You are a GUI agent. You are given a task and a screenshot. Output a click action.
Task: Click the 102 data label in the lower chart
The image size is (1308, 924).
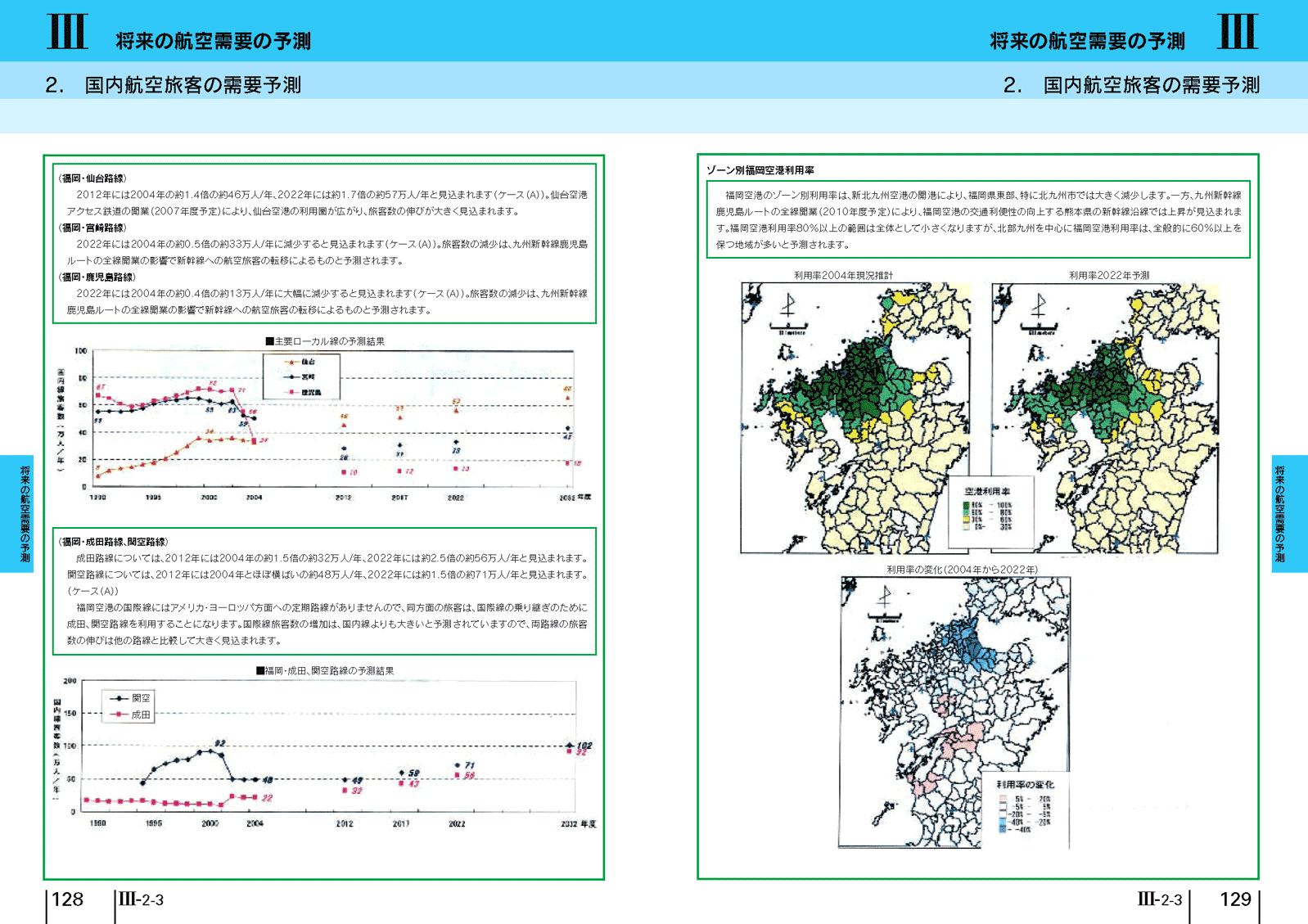[584, 746]
